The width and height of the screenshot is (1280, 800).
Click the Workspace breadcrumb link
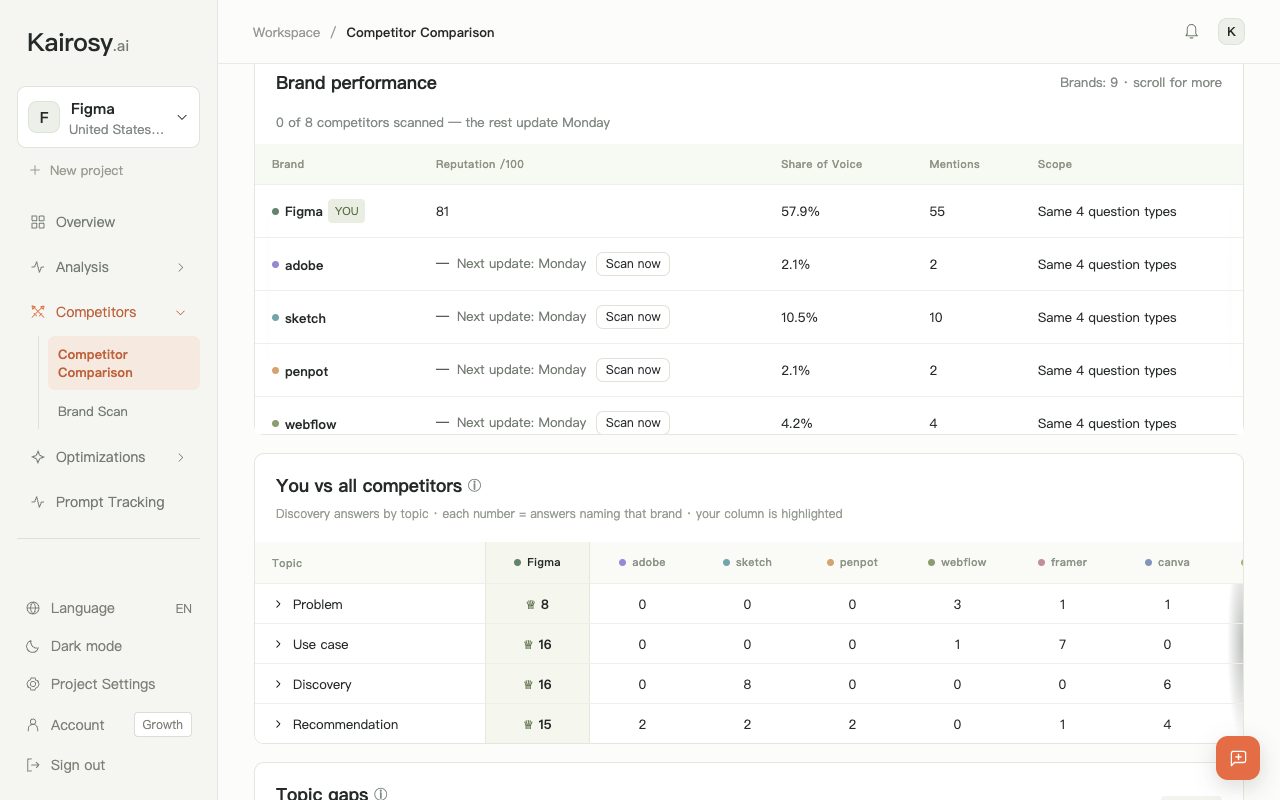pyautogui.click(x=287, y=32)
